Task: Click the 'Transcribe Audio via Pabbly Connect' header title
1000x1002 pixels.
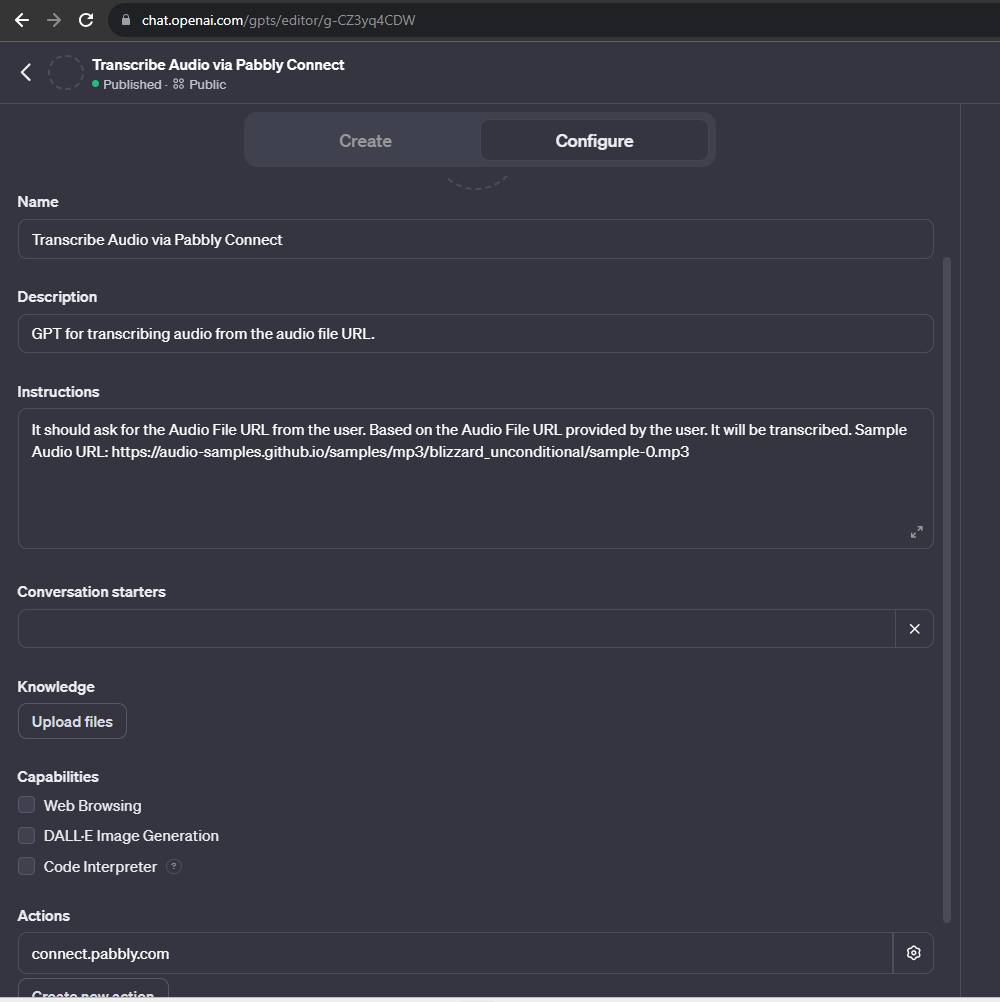Action: point(218,65)
